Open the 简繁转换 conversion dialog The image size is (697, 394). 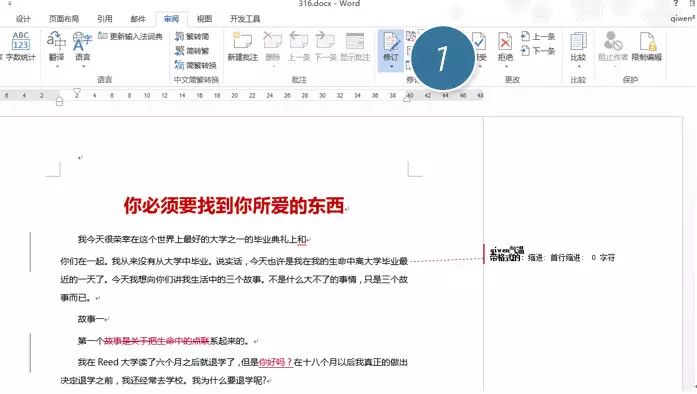click(196, 65)
